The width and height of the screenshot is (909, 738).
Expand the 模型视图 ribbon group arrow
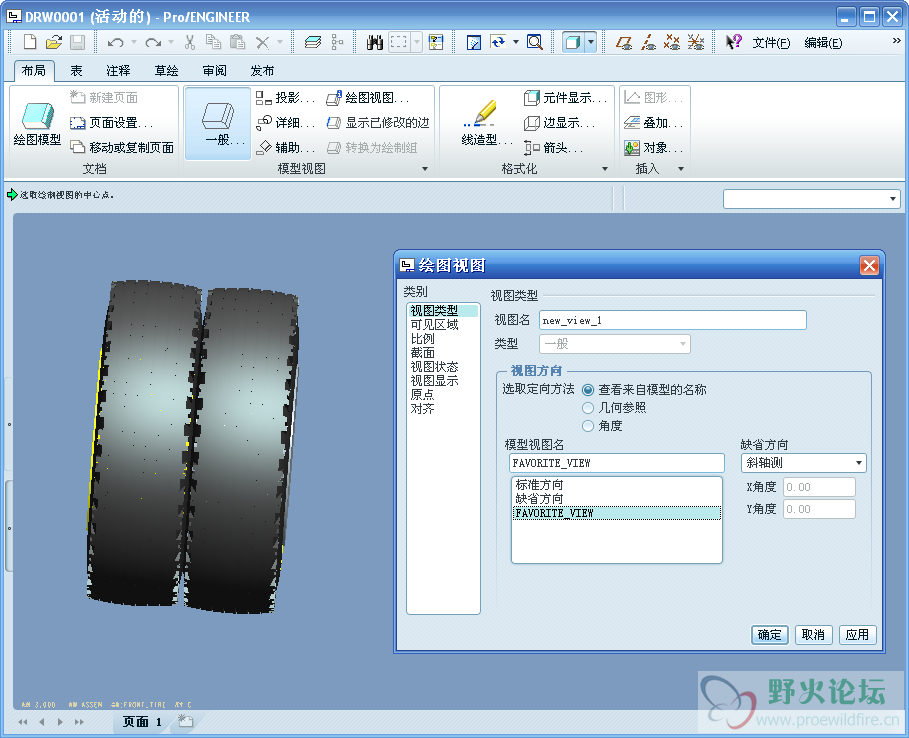tap(425, 169)
